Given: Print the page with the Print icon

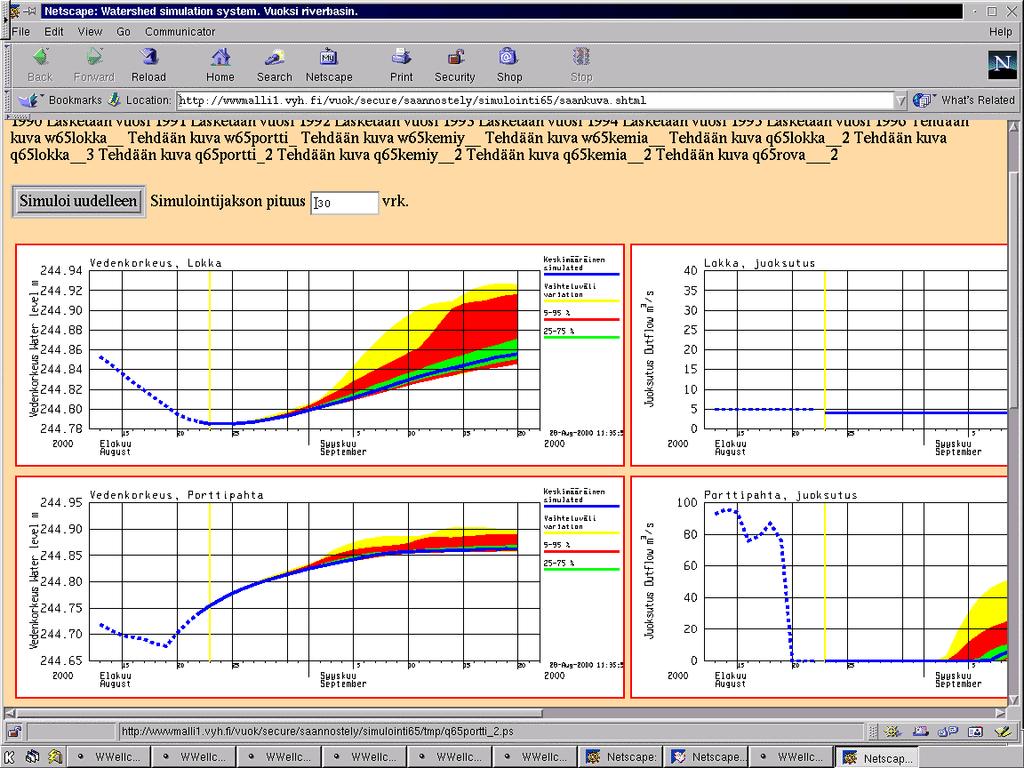Looking at the screenshot, I should 401,57.
